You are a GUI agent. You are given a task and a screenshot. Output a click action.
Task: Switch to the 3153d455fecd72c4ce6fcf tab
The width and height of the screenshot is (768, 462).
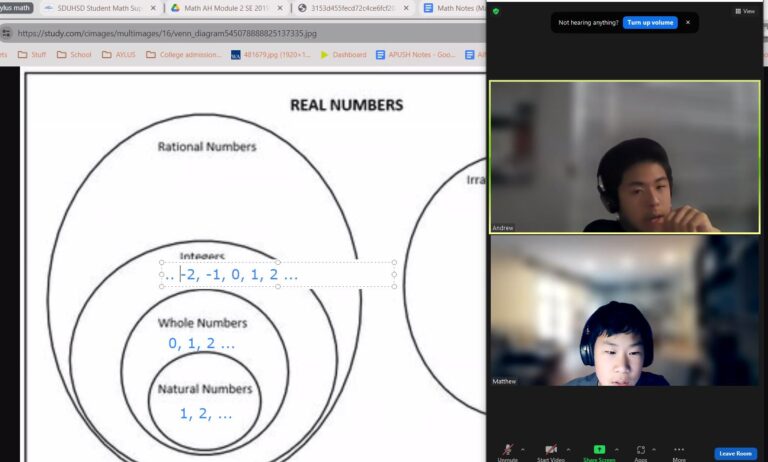pyautogui.click(x=353, y=8)
